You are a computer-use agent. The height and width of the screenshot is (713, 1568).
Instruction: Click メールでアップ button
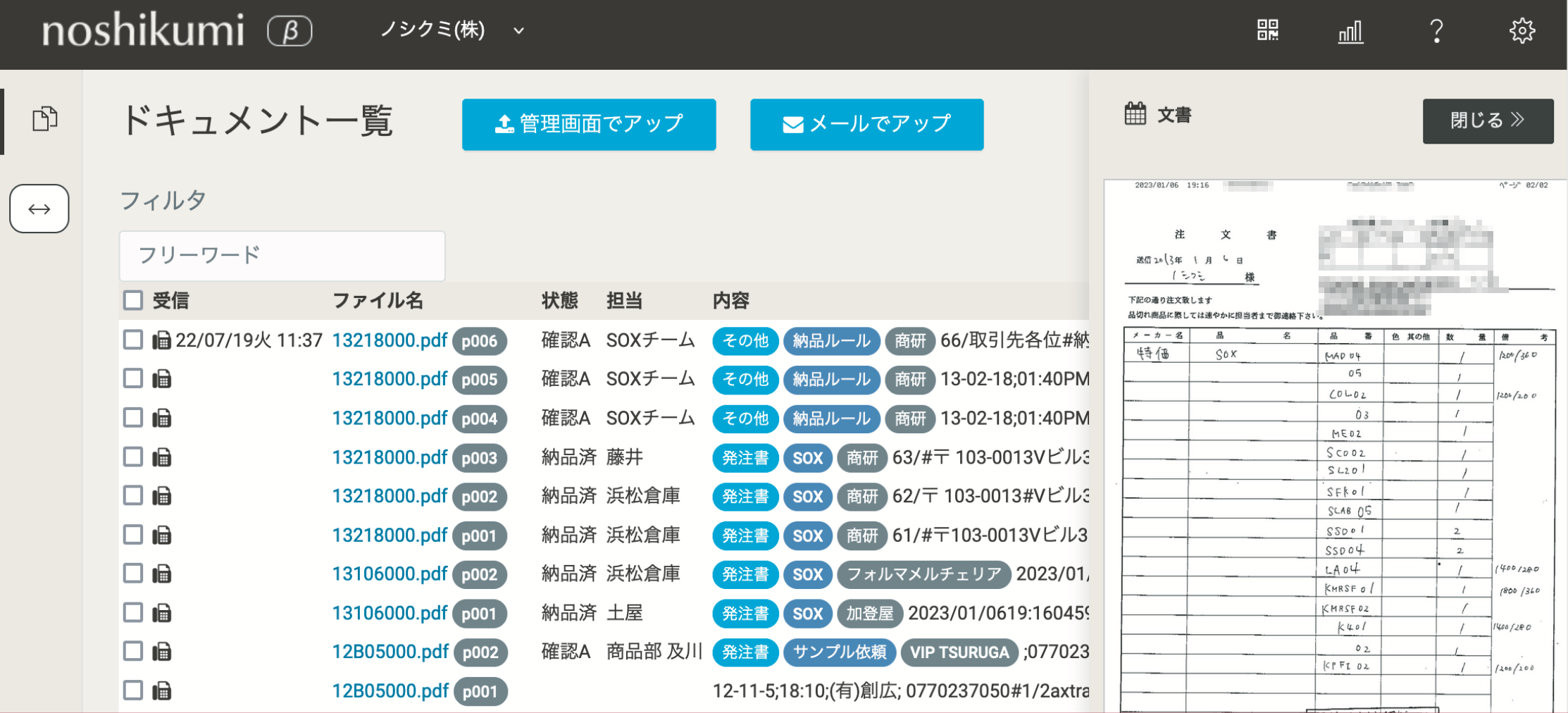(866, 125)
